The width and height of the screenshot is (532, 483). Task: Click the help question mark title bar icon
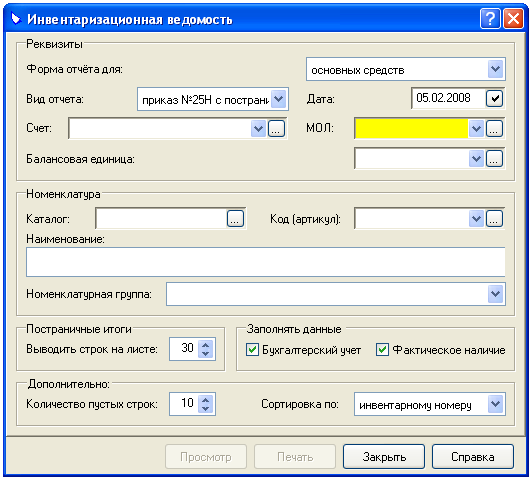[x=490, y=19]
